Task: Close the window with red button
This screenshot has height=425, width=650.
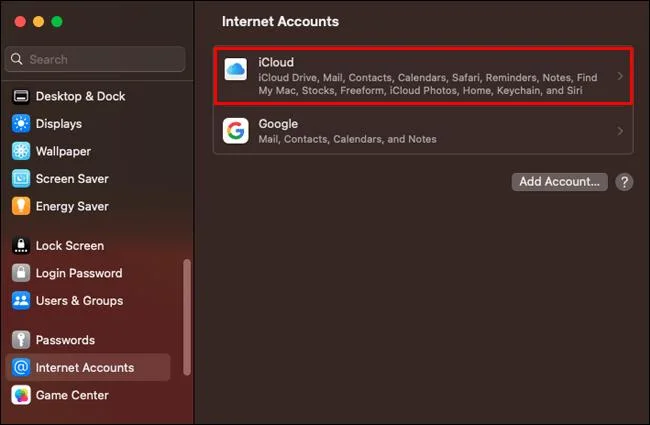Action: 20,22
